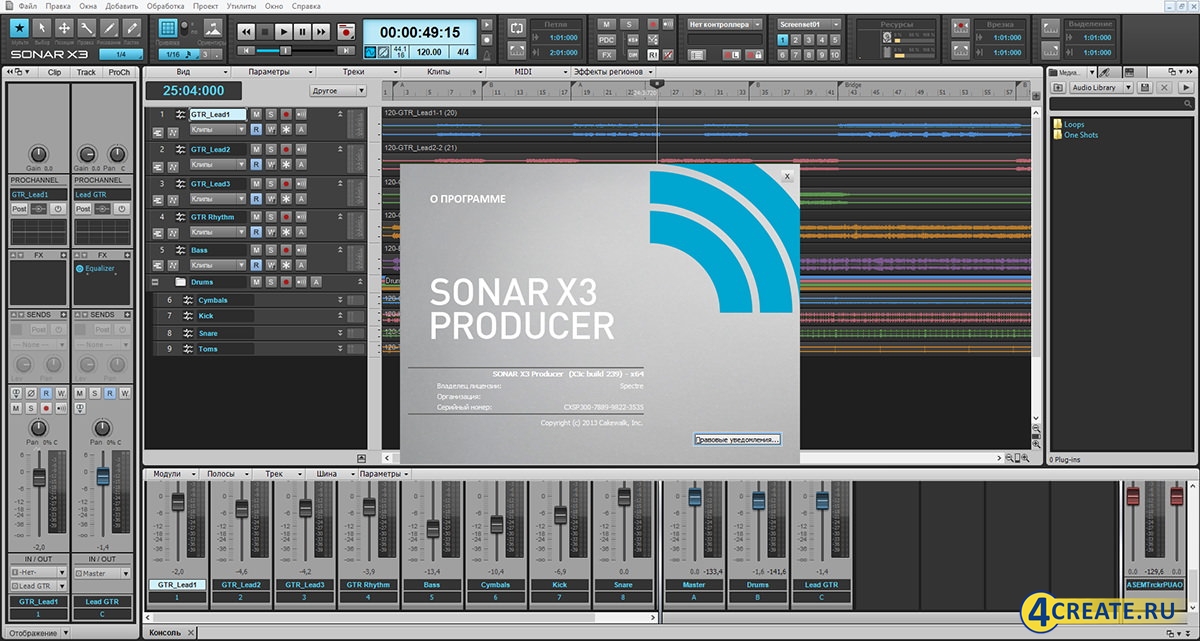Select Screenset number 10
This screenshot has width=1200, height=641.
tap(835, 54)
